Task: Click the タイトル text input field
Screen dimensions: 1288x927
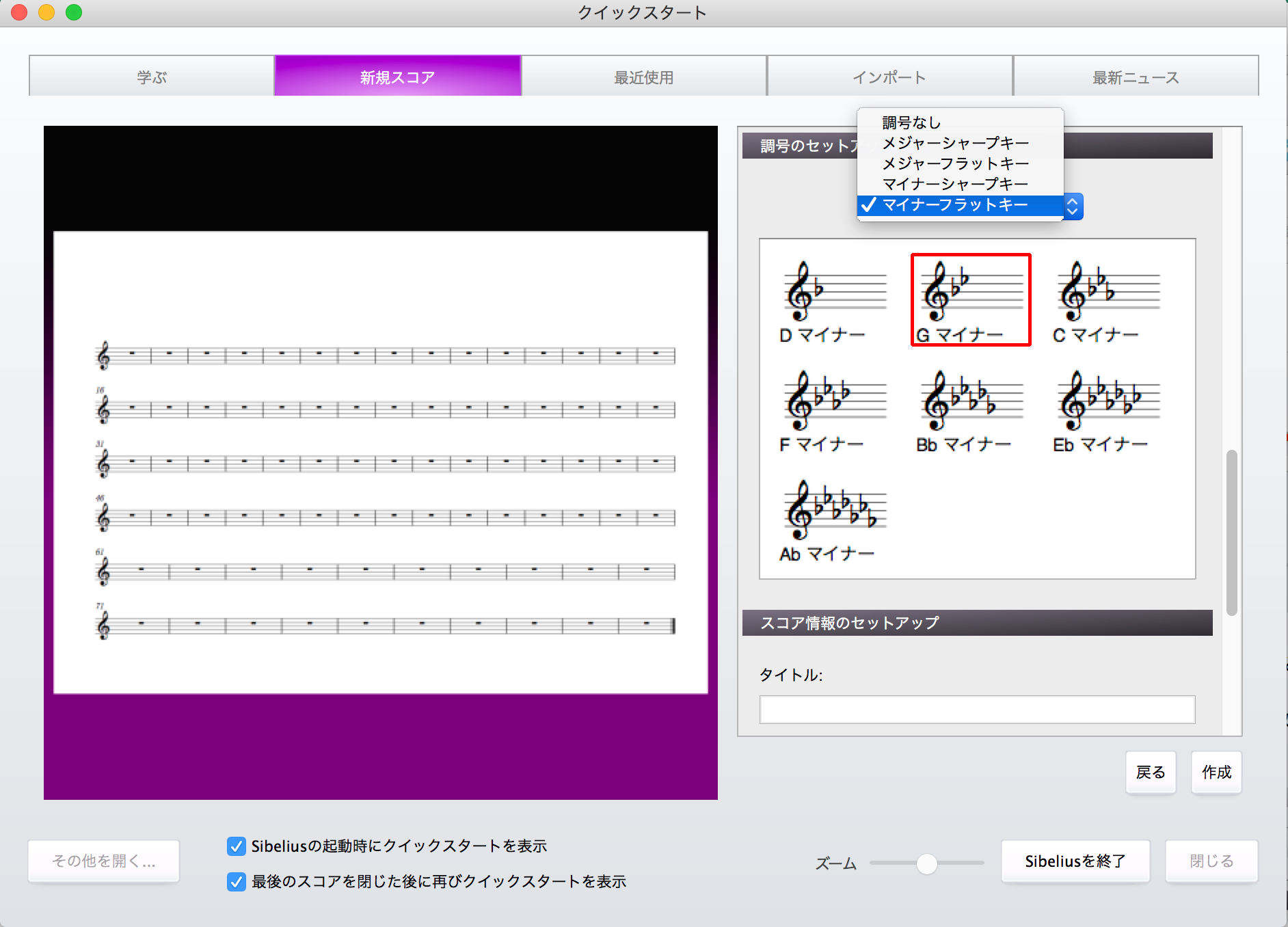Action: coord(977,710)
